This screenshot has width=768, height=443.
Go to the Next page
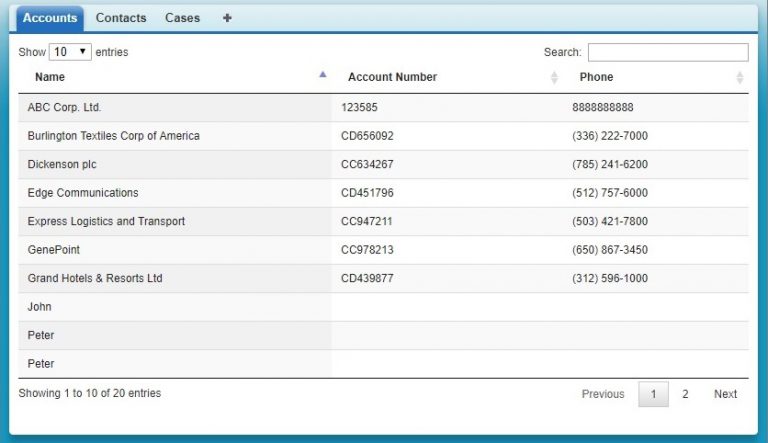(725, 394)
